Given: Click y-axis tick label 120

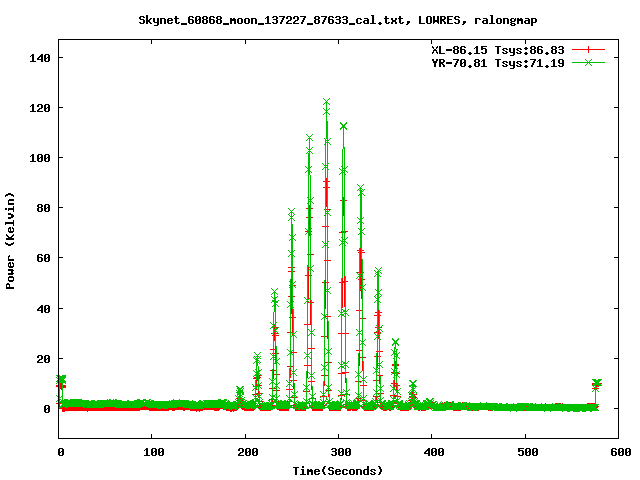Looking at the screenshot, I should point(40,108).
